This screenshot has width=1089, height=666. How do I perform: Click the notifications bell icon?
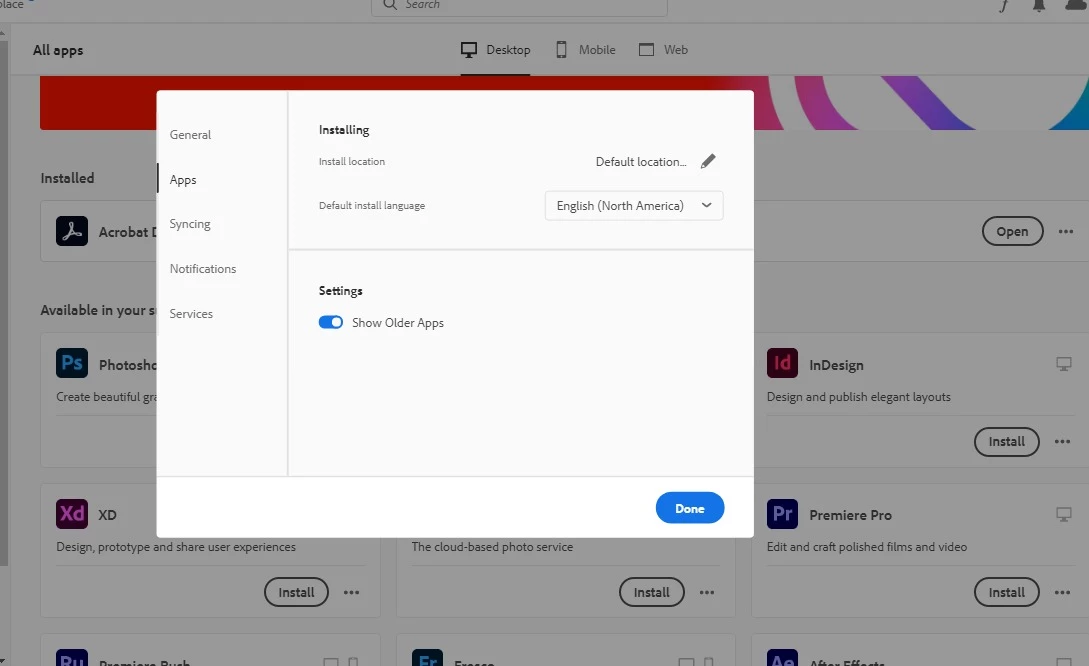(x=1039, y=6)
